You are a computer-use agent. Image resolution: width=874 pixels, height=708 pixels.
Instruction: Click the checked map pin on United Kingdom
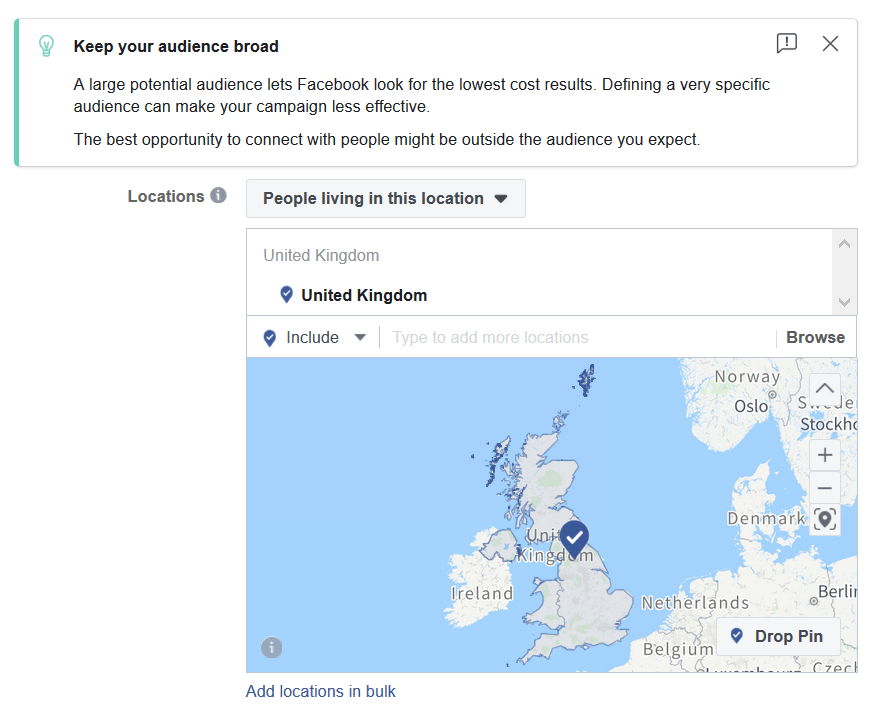click(574, 539)
